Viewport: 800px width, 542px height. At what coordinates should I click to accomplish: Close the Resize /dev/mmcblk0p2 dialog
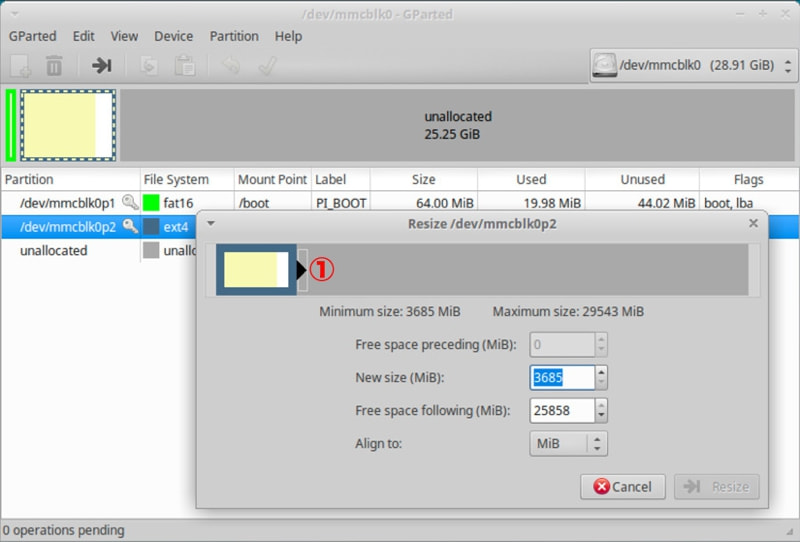[x=753, y=224]
